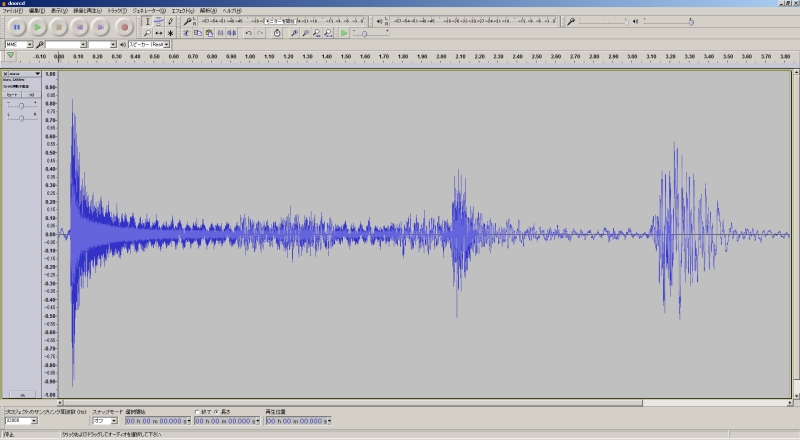
Task: Select the Time Shift tool
Action: [159, 33]
